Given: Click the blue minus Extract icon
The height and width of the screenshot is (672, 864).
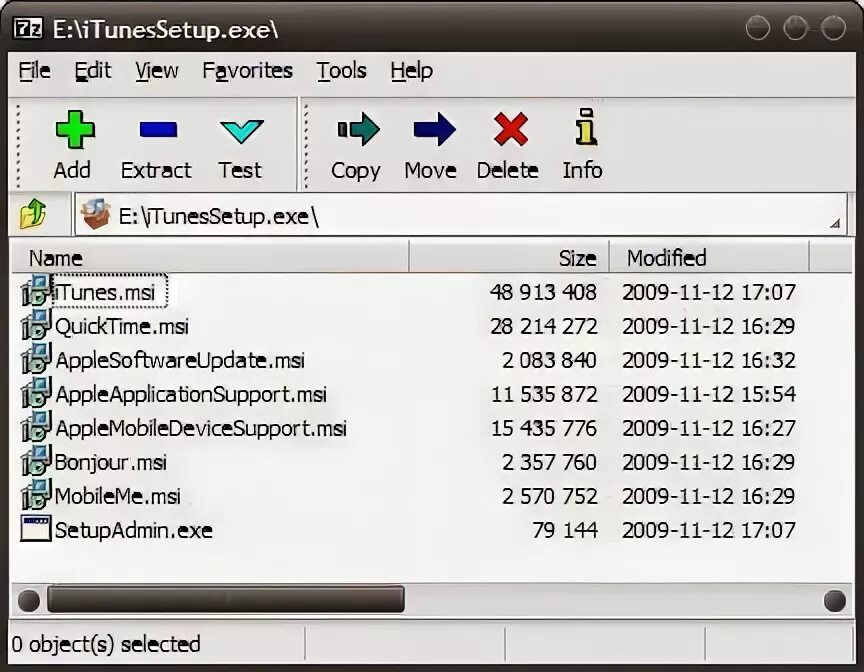Looking at the screenshot, I should 158,130.
